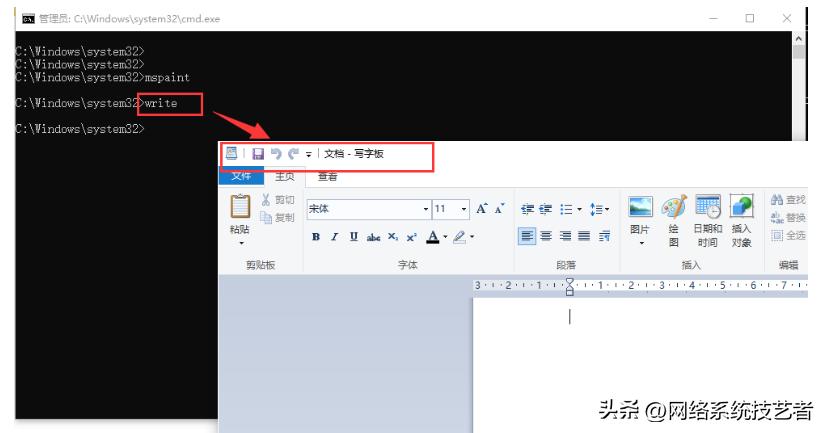
Task: Apply the text color A button
Action: click(432, 237)
